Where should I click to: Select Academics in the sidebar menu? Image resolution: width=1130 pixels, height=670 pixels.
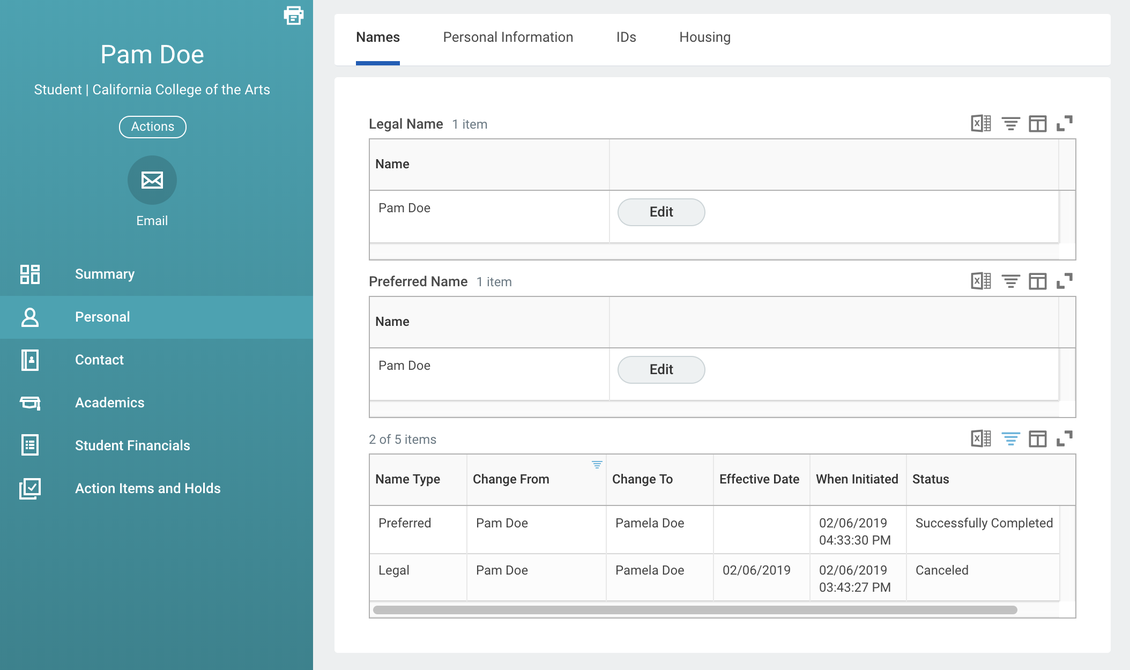pyautogui.click(x=156, y=403)
